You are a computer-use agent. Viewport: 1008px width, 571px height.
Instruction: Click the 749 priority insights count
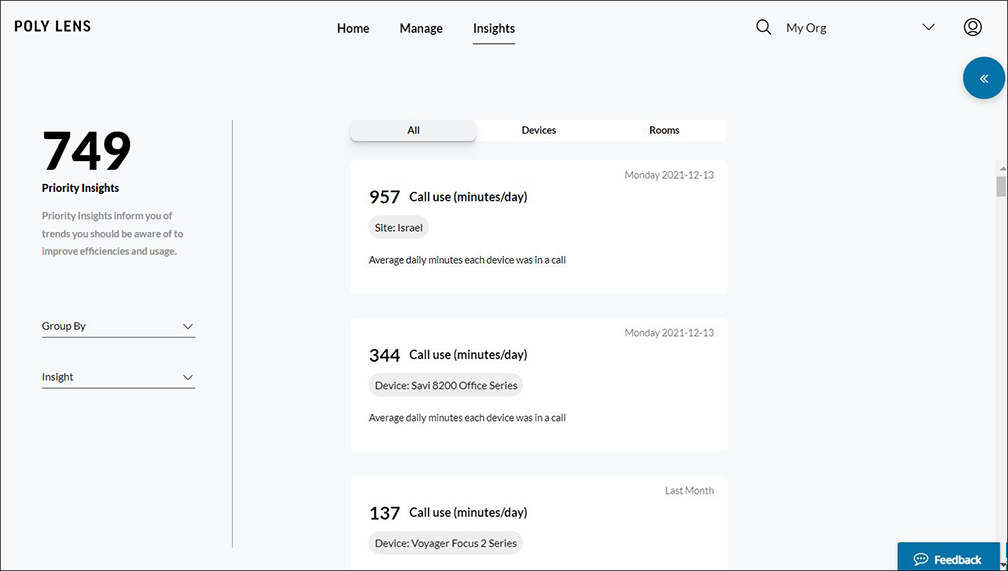[x=86, y=152]
